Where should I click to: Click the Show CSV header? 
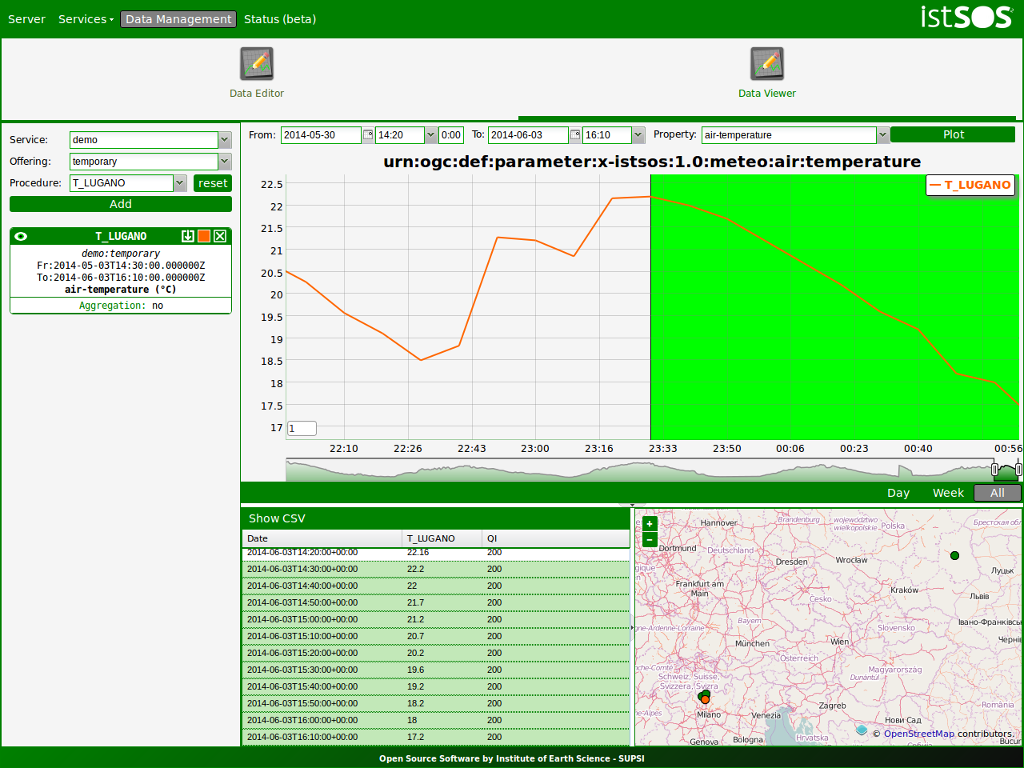[277, 518]
